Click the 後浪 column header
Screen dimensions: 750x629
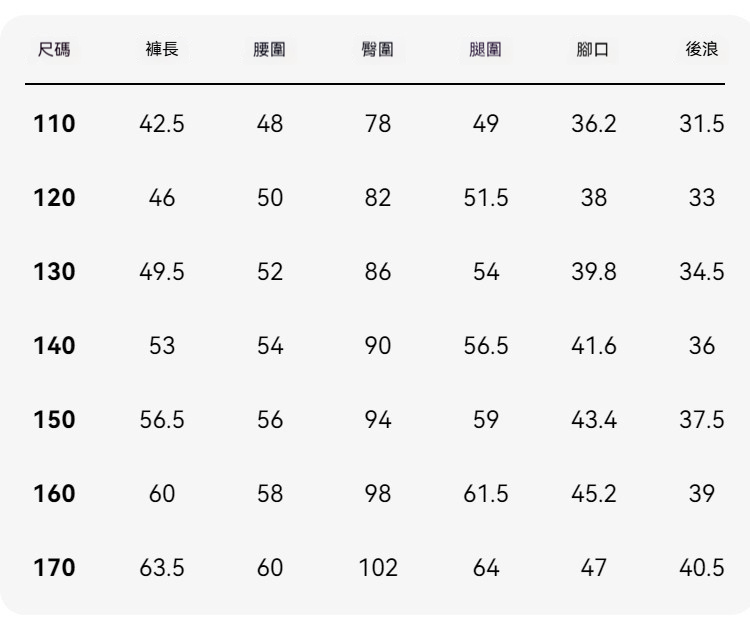pyautogui.click(x=702, y=49)
